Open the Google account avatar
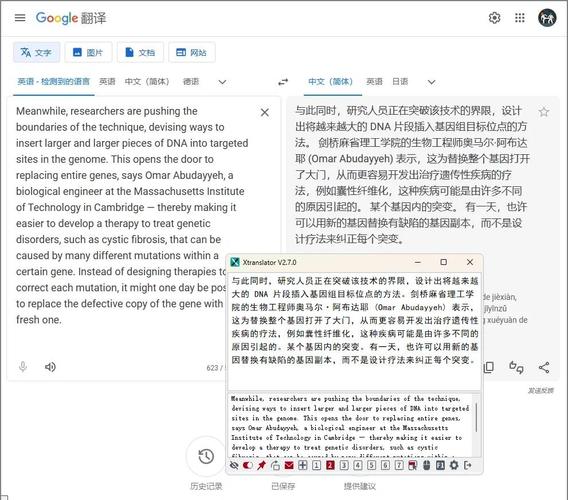The image size is (568, 500). pos(547,17)
